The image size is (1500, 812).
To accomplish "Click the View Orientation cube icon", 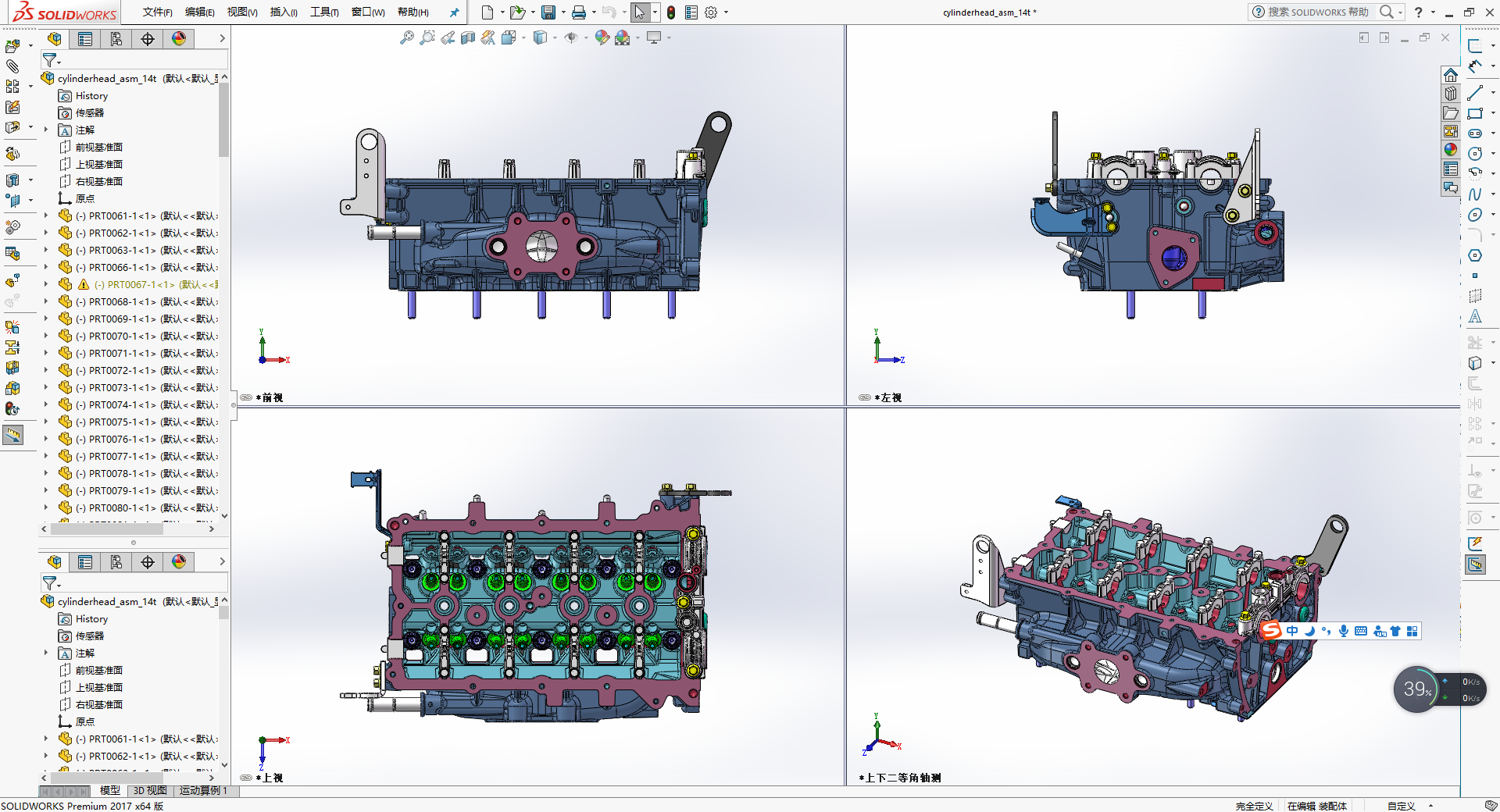I will coord(509,37).
